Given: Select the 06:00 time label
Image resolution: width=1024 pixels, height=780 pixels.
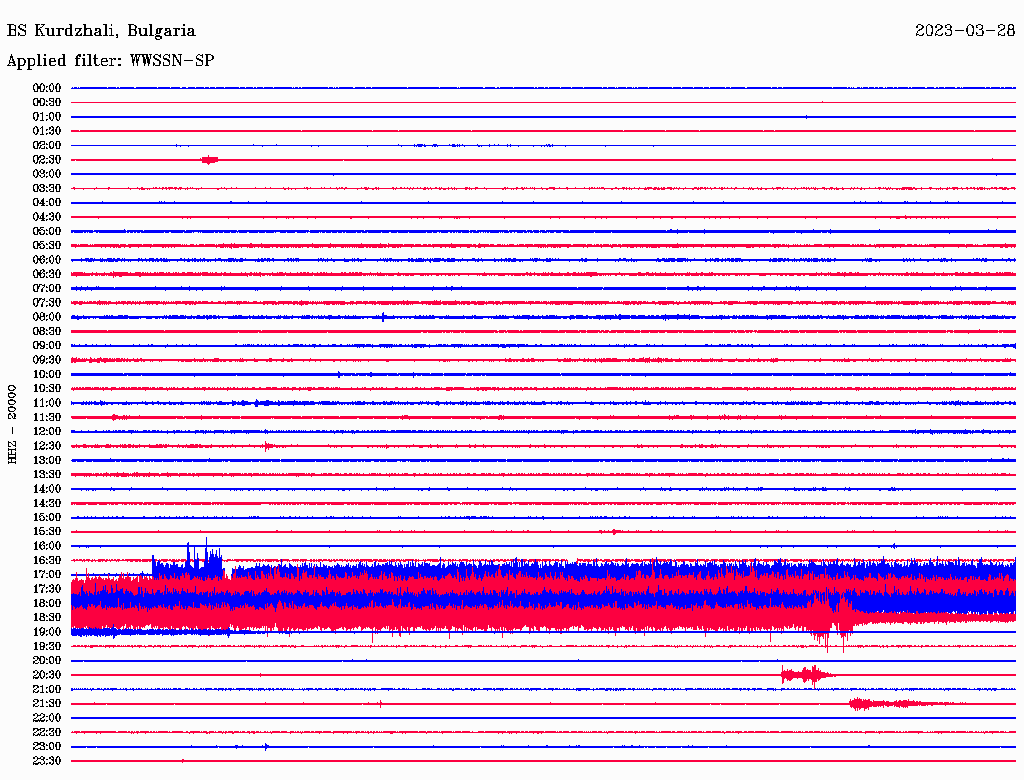Looking at the screenshot, I should [47, 259].
